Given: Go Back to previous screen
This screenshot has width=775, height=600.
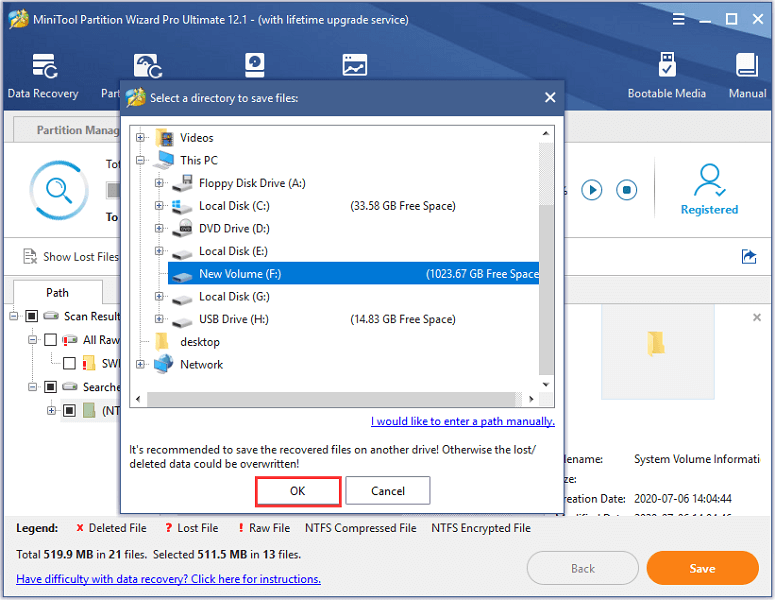Looking at the screenshot, I should (x=583, y=568).
